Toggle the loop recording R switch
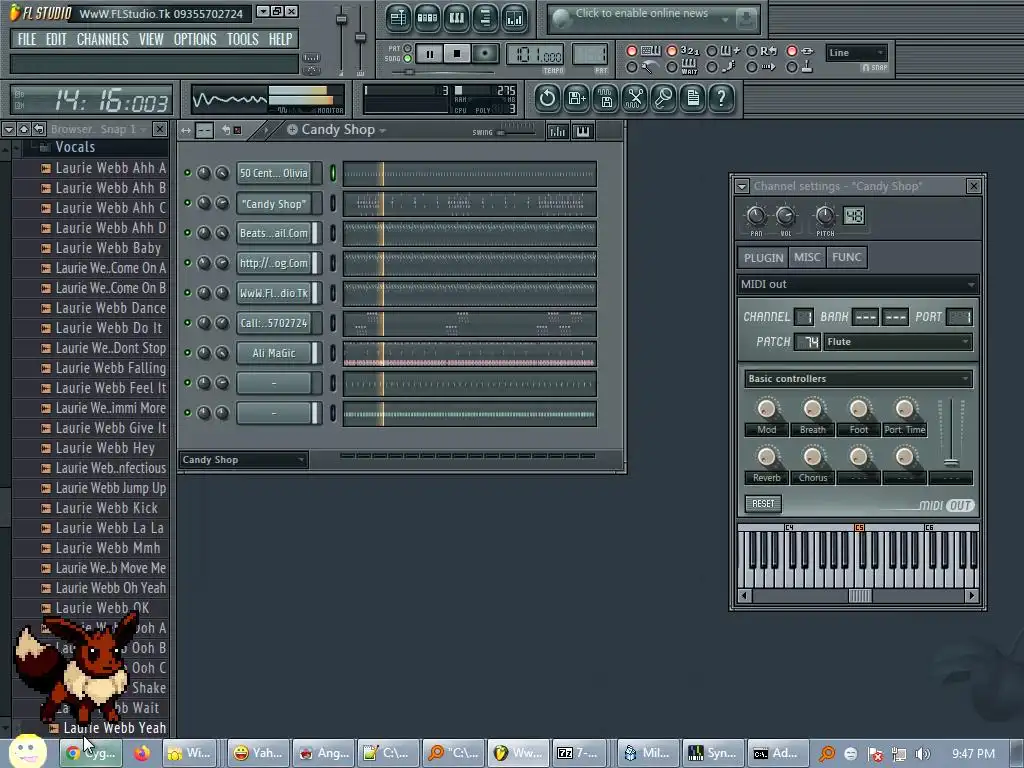Screen dimensions: 1024x768 click(752, 51)
